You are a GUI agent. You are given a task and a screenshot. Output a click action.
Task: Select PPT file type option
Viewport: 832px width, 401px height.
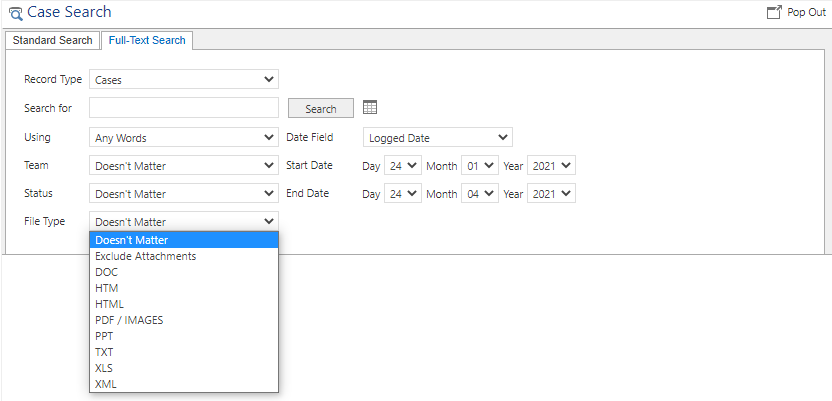coord(184,336)
